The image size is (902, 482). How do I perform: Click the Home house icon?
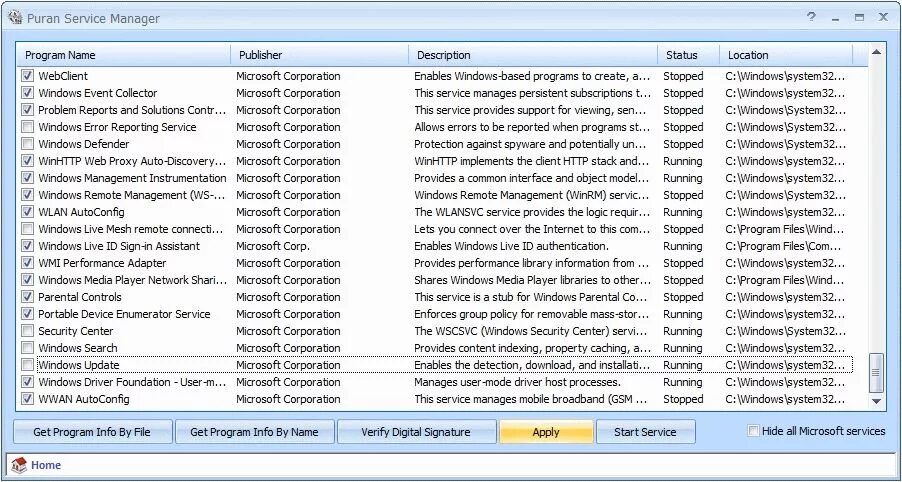(19, 465)
